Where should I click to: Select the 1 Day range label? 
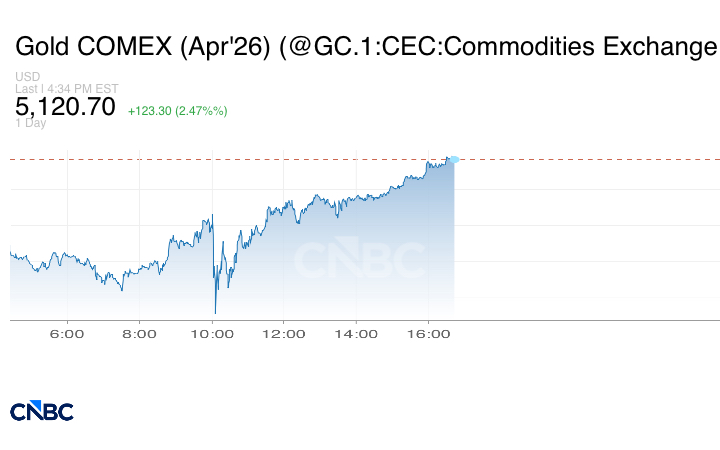point(31,123)
